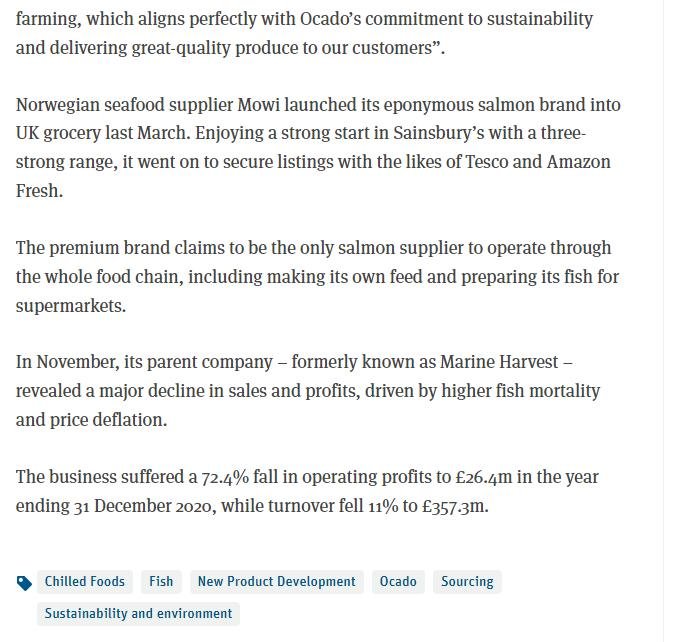678x642 pixels.
Task: Click the Ocado topic tag
Action: [398, 582]
